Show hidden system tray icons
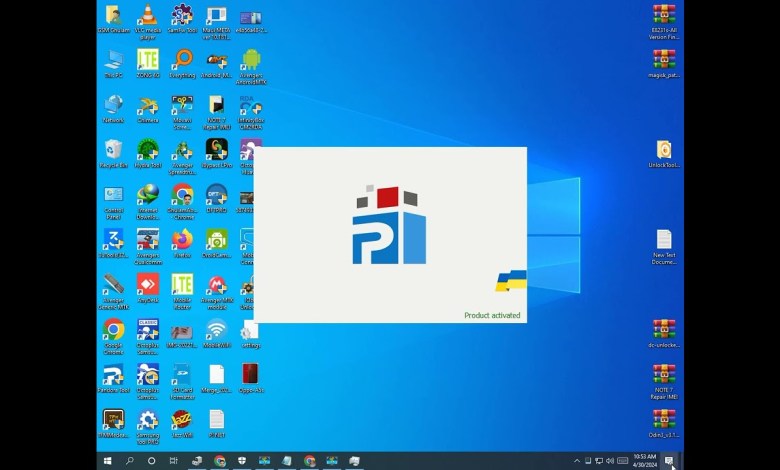 (576, 461)
